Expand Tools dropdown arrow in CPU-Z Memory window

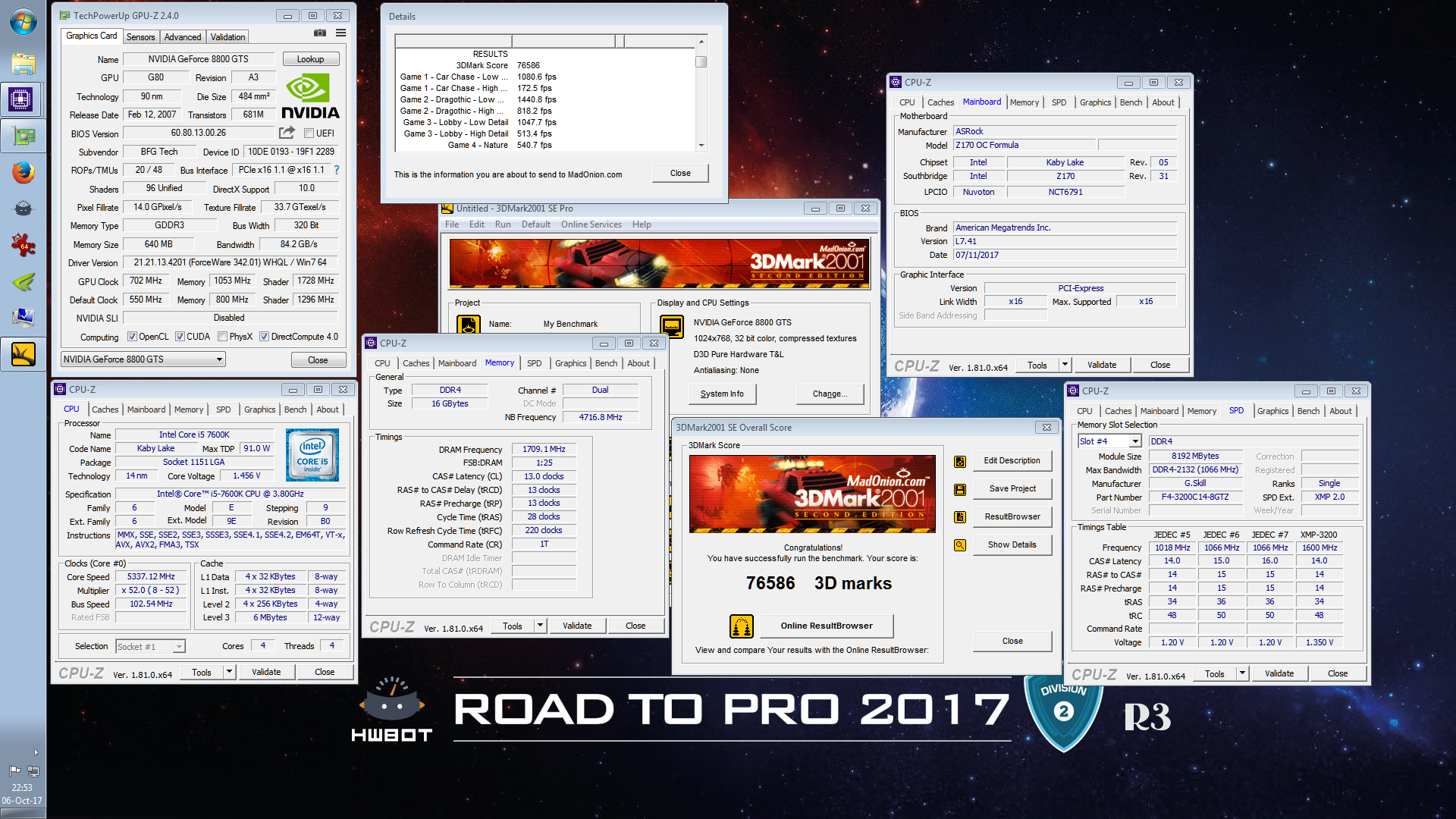pos(541,626)
